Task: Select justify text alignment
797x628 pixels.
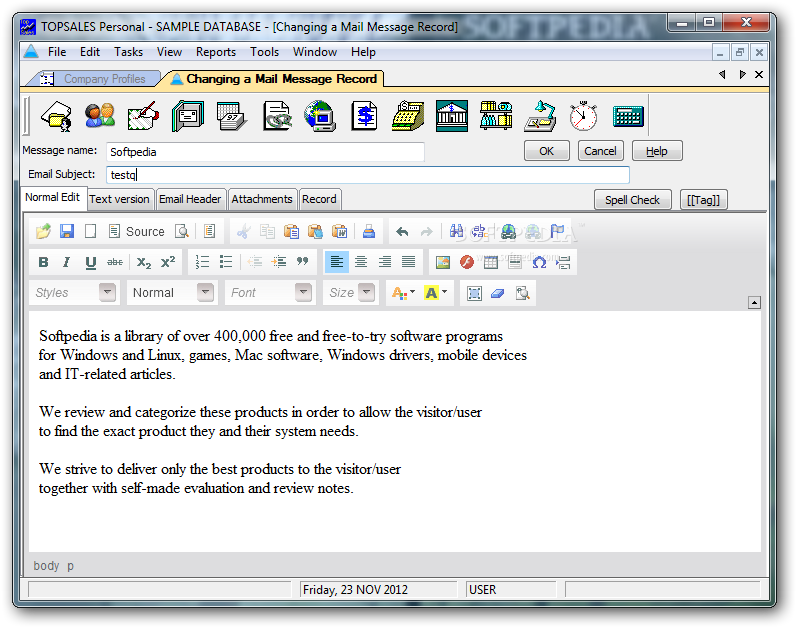Action: pyautogui.click(x=409, y=262)
